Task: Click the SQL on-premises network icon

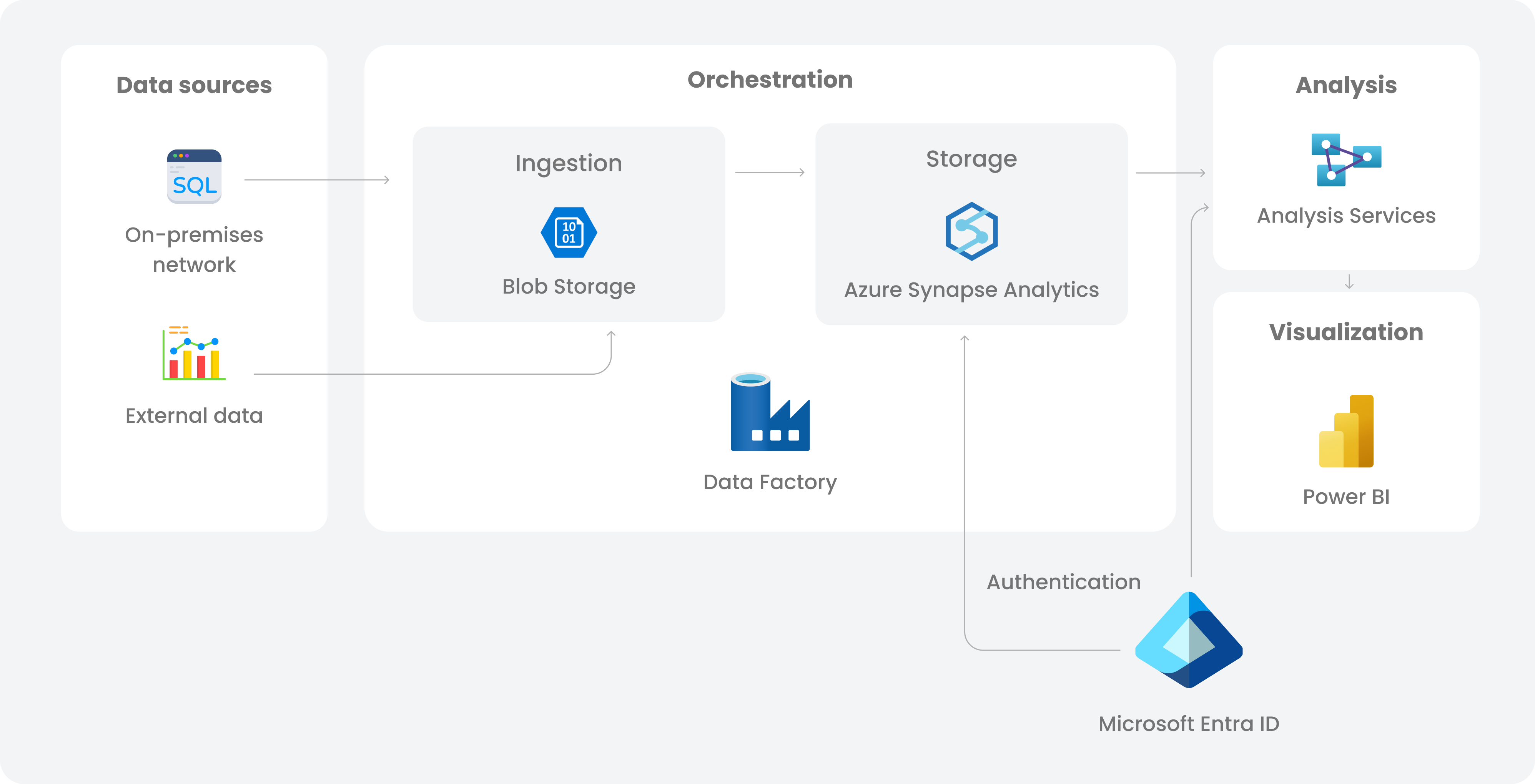Action: [x=194, y=176]
